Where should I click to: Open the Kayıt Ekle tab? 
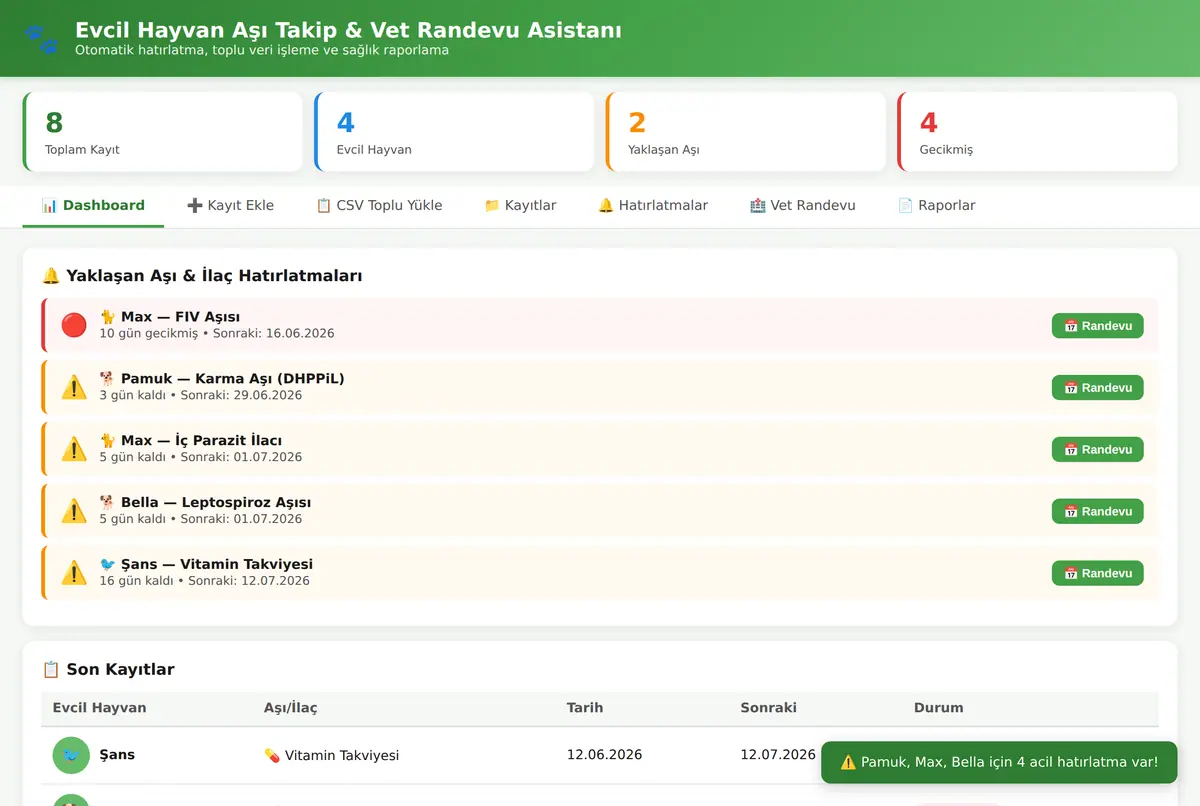tap(230, 206)
